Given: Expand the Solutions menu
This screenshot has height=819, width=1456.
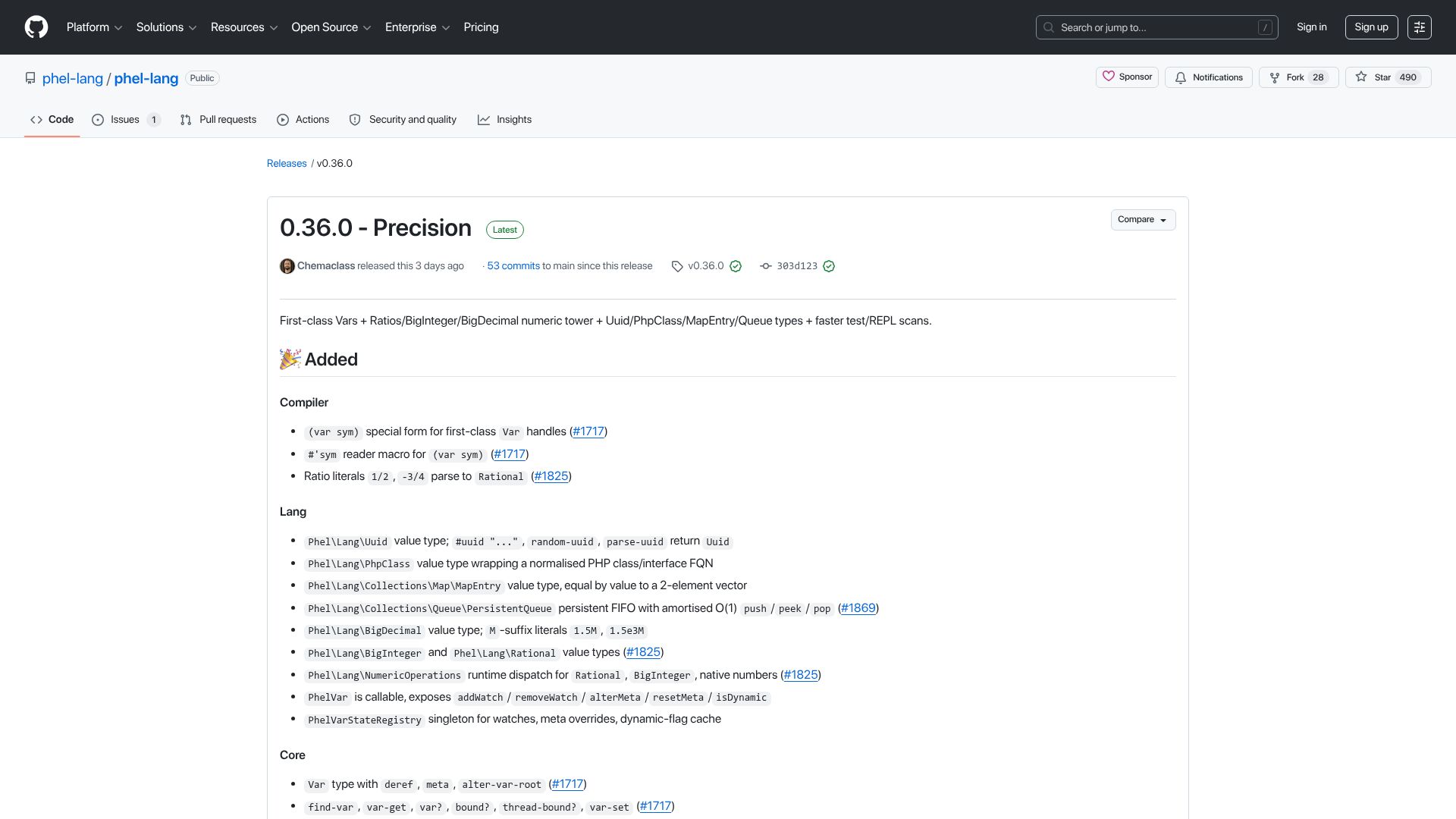Looking at the screenshot, I should (x=167, y=27).
